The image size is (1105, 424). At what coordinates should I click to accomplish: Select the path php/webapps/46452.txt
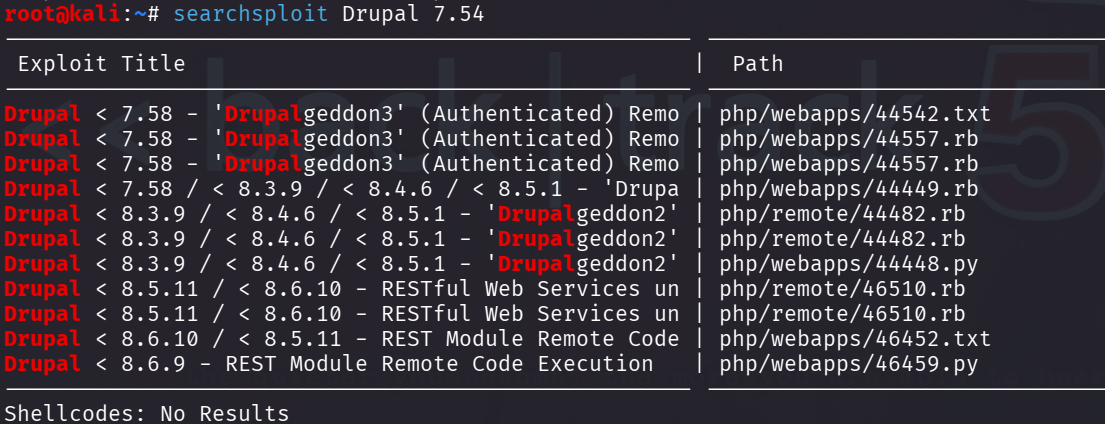tap(855, 339)
